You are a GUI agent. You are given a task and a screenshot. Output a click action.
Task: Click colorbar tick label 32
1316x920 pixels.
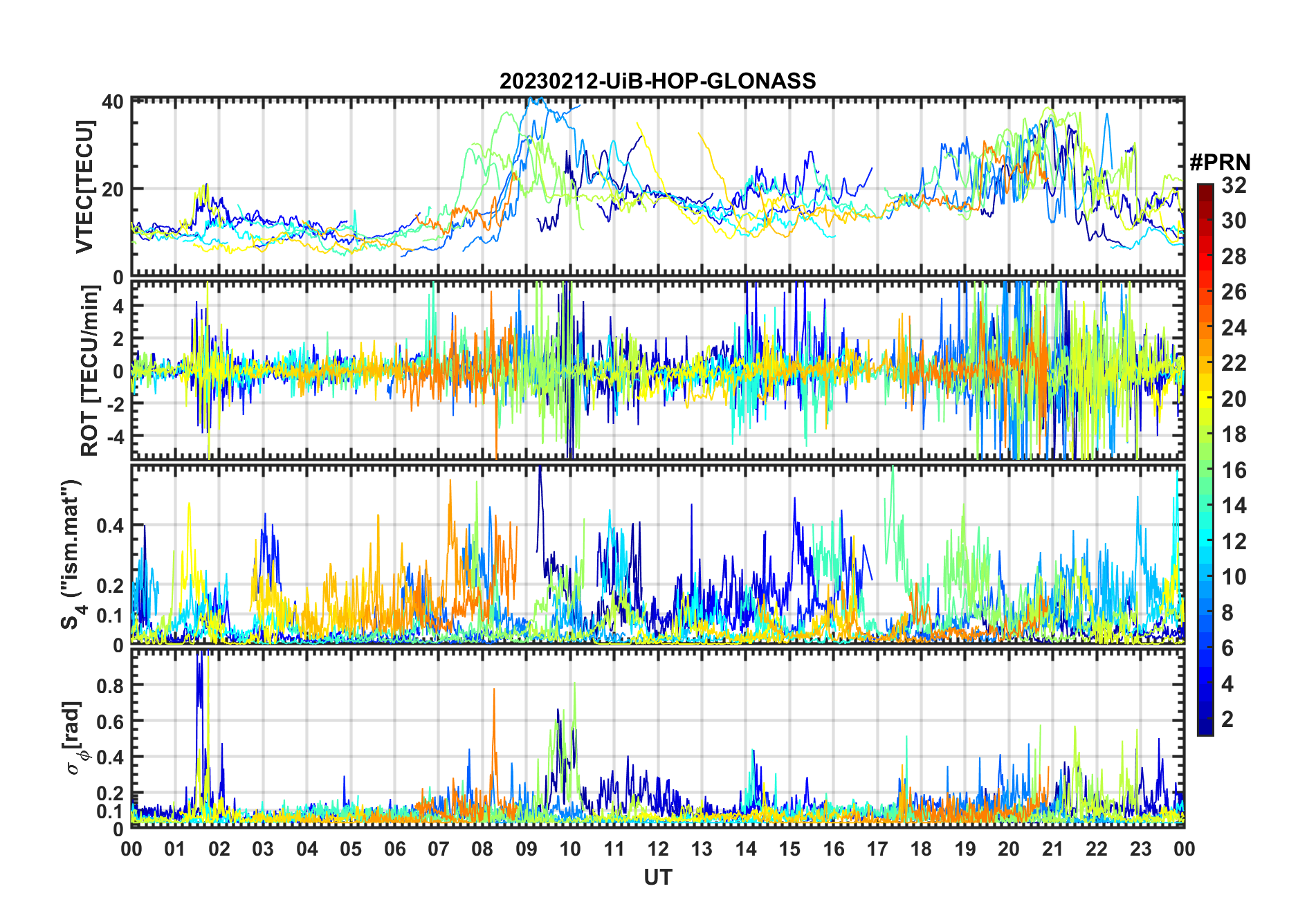[1234, 185]
